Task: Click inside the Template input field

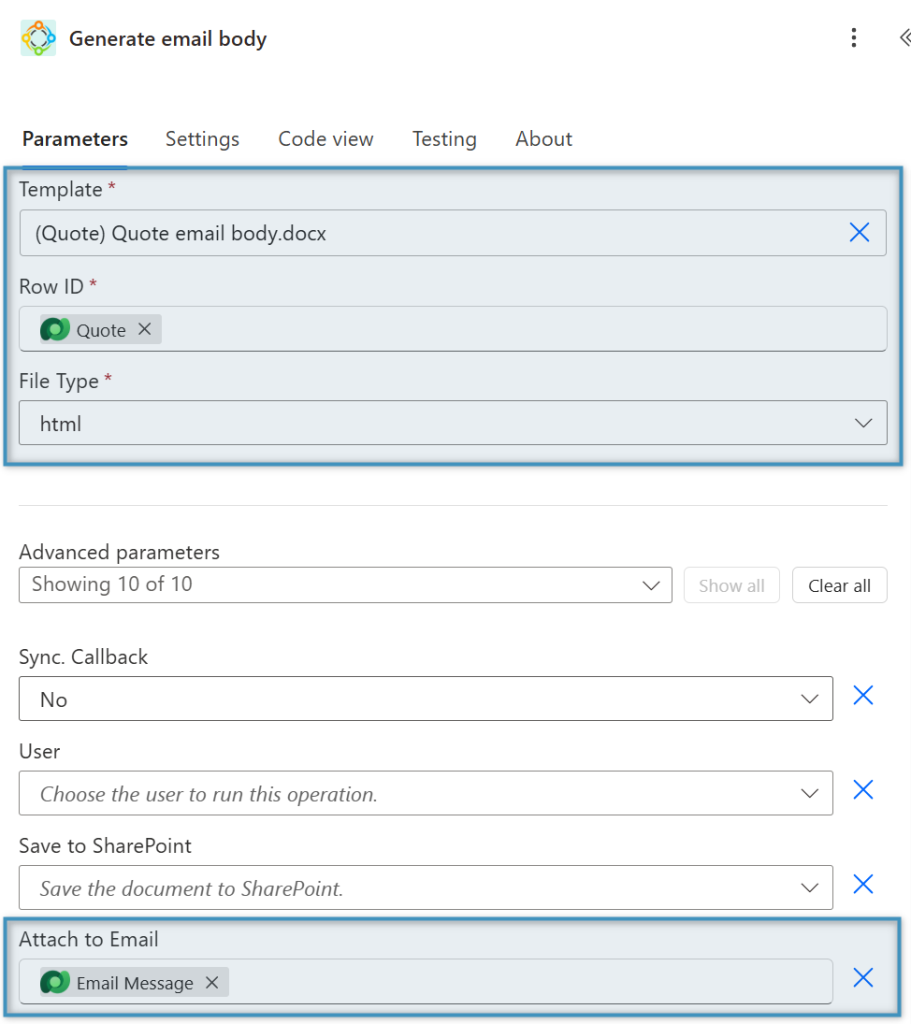Action: point(400,232)
